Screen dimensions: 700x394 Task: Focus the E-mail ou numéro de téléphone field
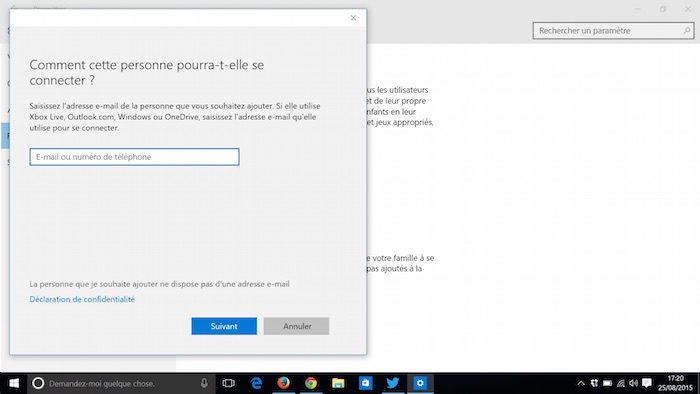[x=134, y=157]
